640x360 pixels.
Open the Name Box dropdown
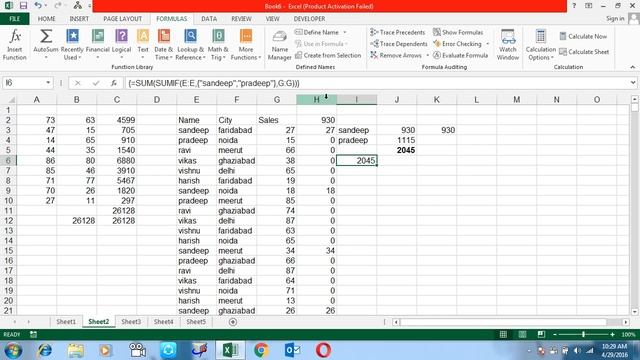48,83
